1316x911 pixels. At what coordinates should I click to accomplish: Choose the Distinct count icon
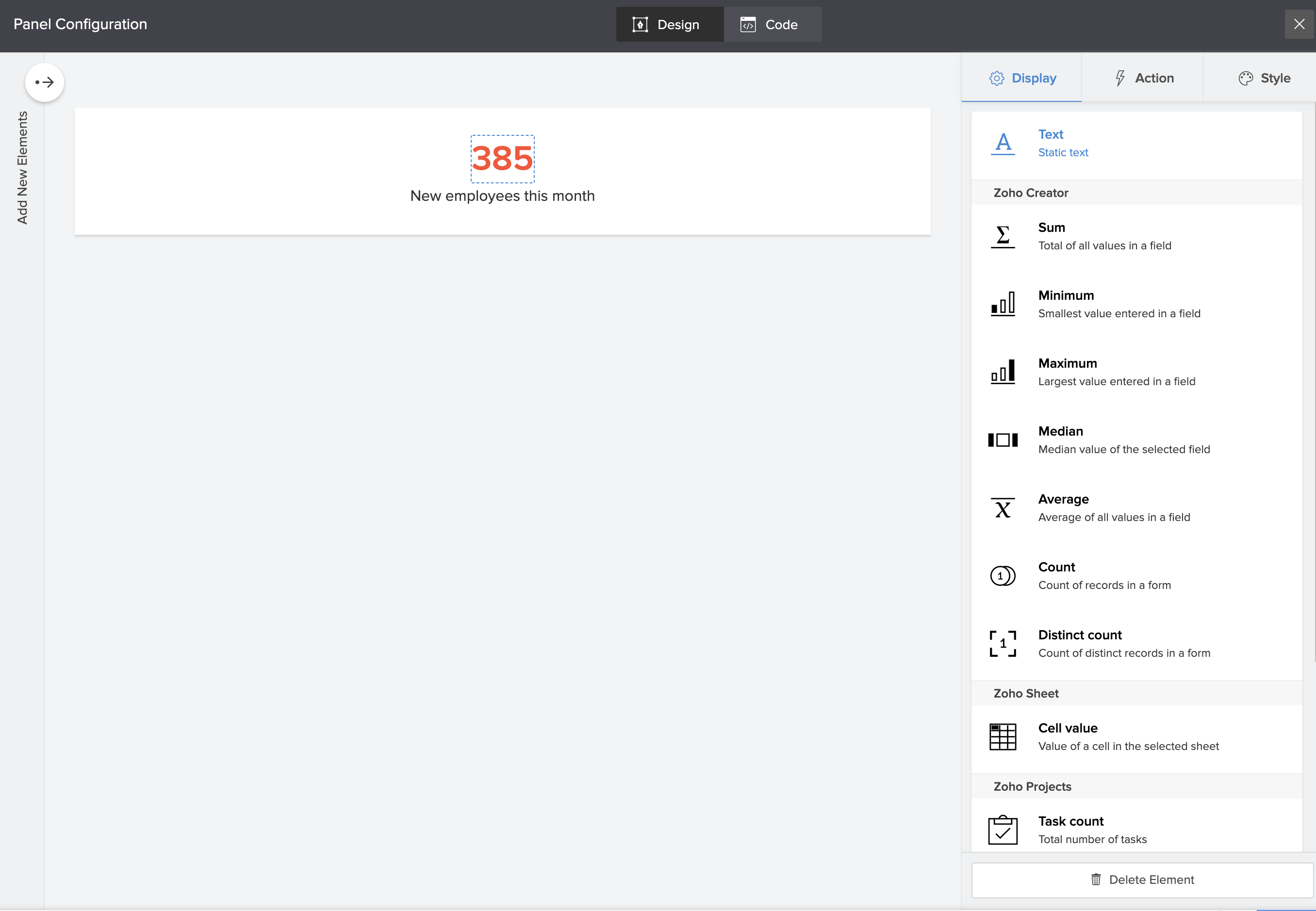click(1003, 643)
